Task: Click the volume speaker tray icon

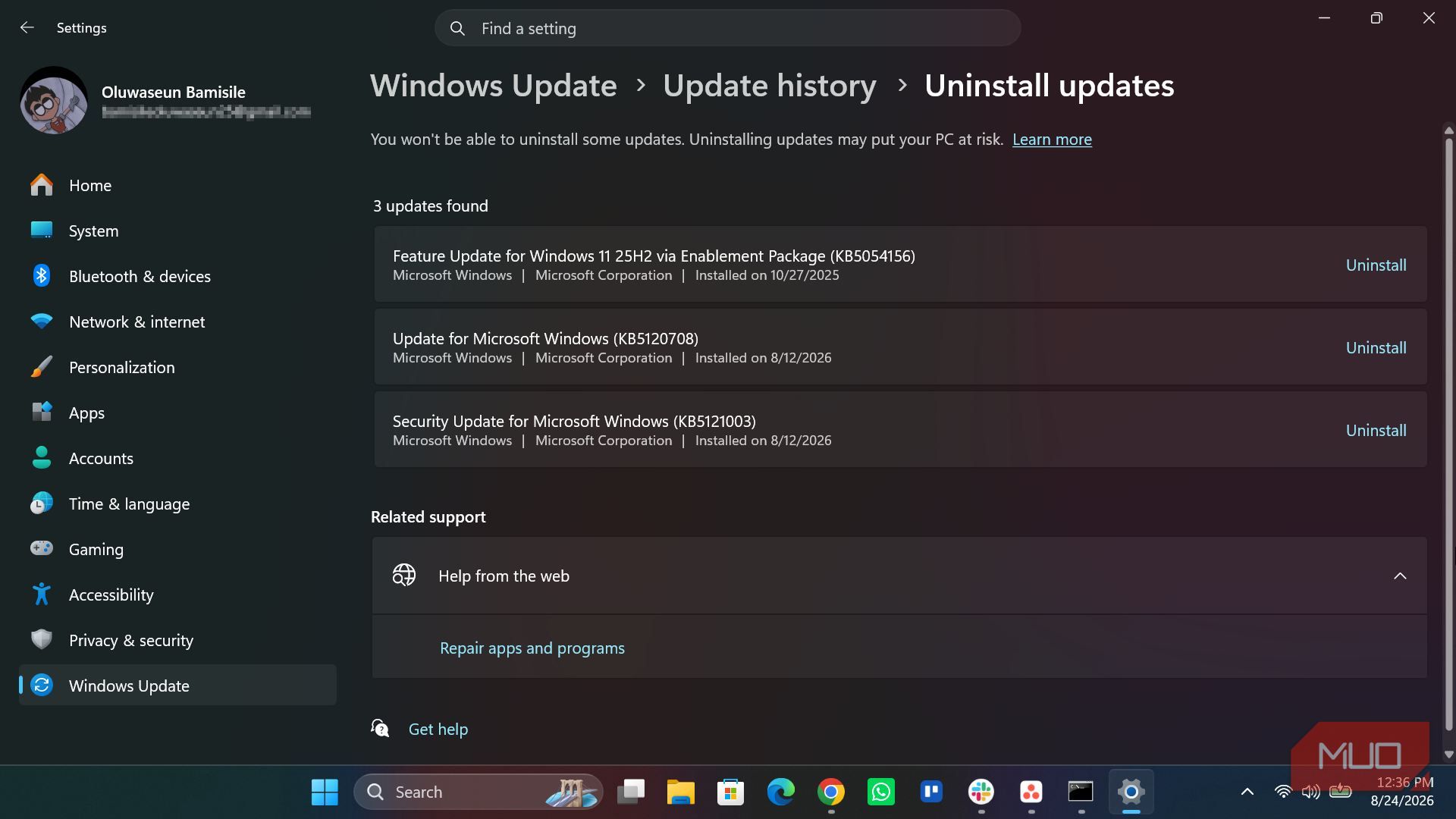Action: [1311, 792]
